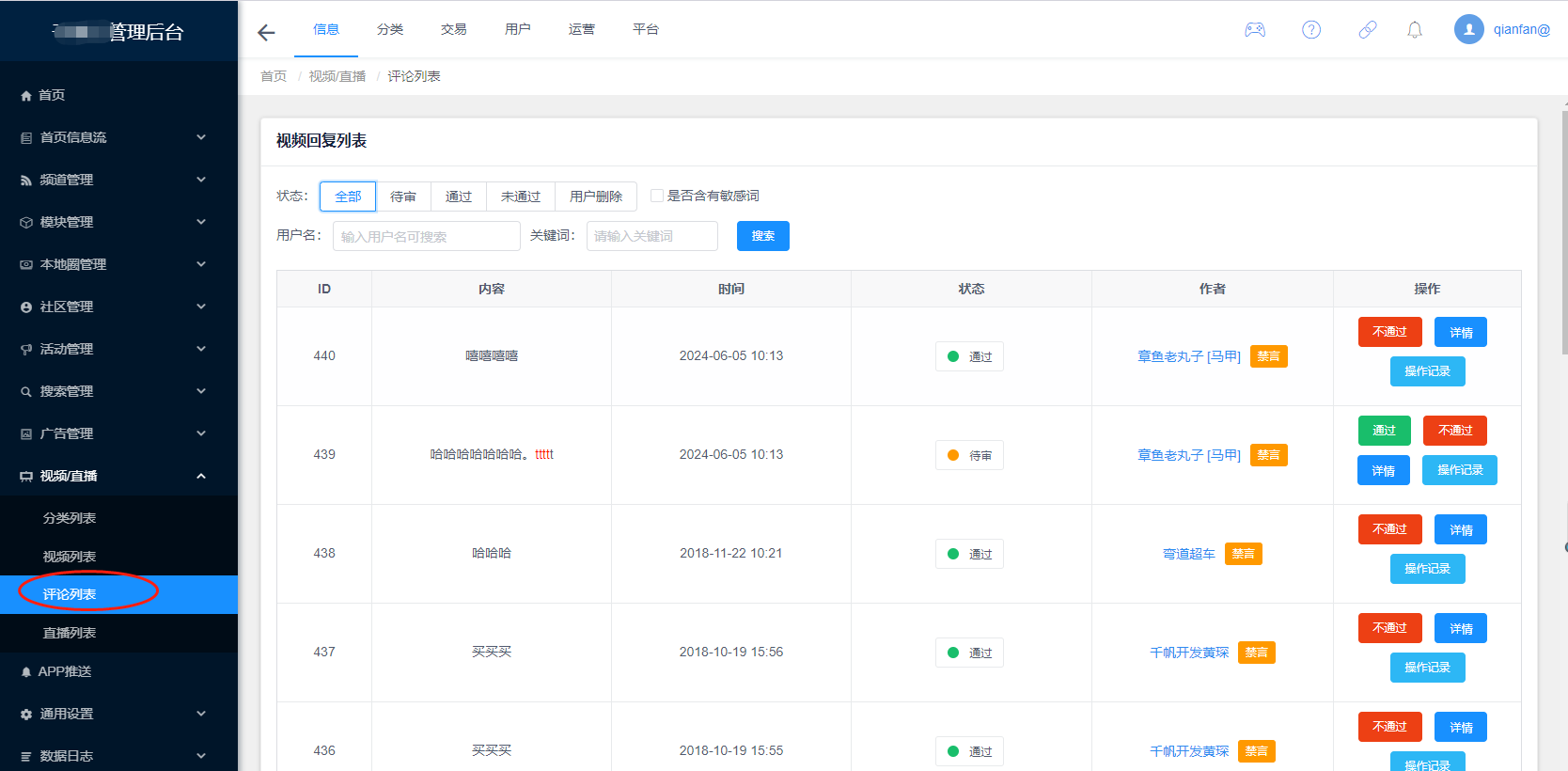Click the 视频/直播 sidebar icon

click(26, 477)
